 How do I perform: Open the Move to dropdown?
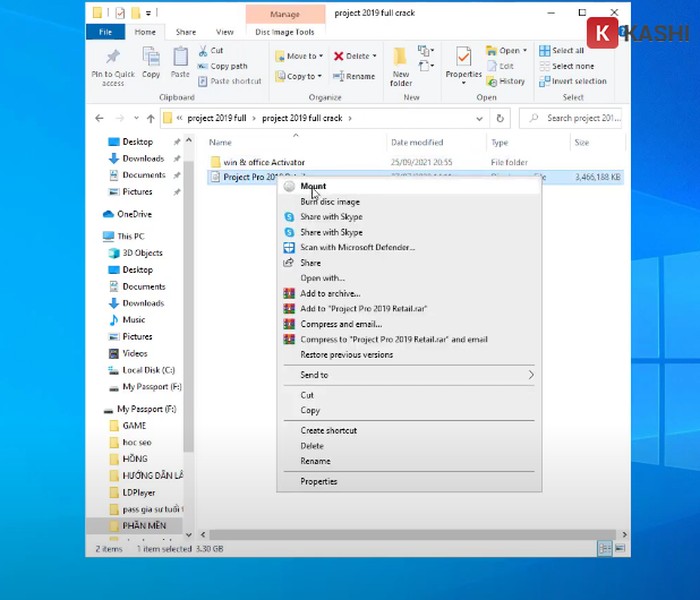299,56
